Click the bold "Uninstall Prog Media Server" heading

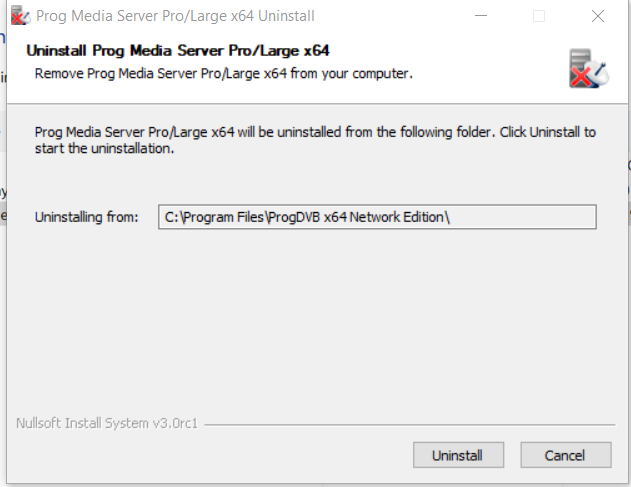[x=178, y=50]
